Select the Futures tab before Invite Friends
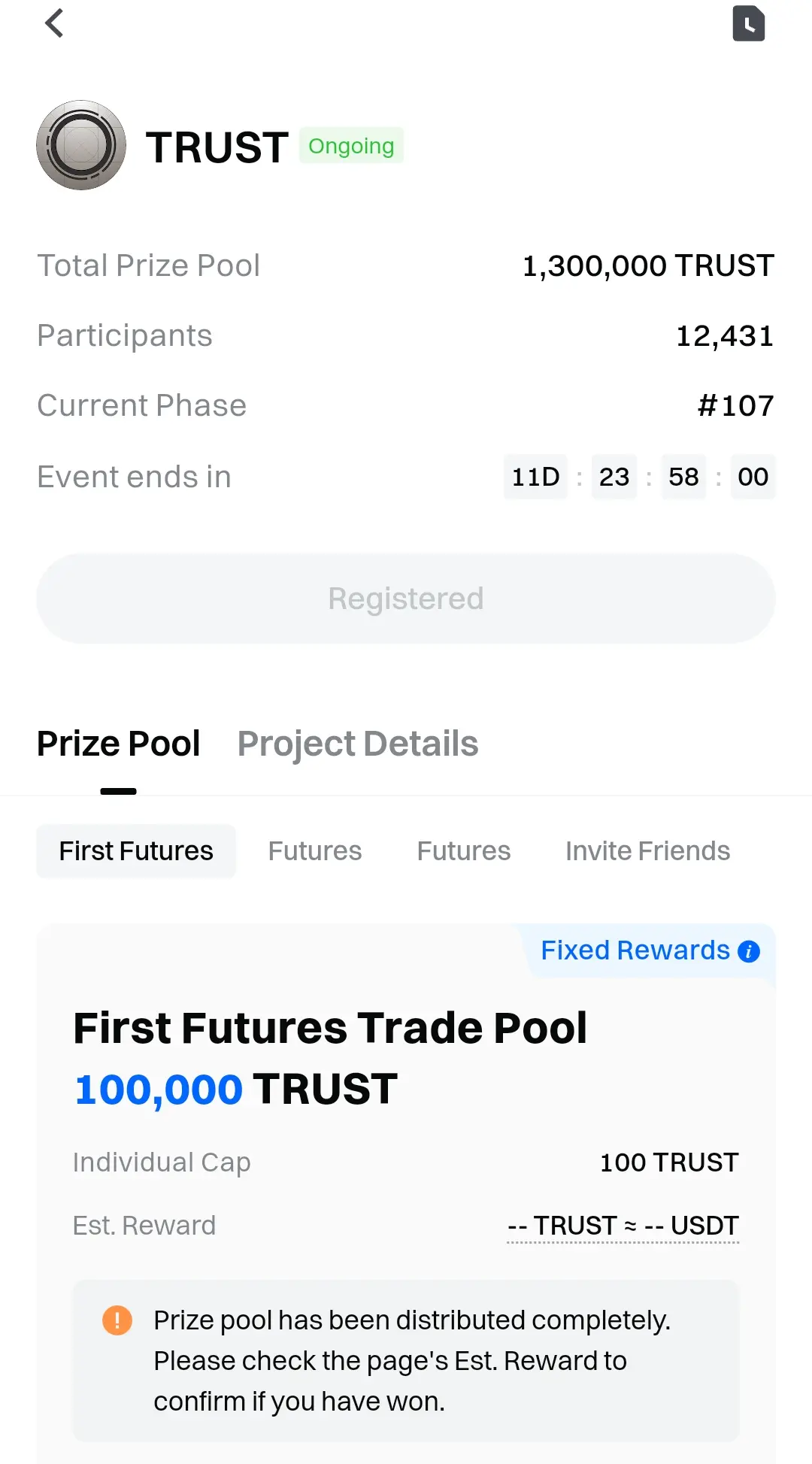Viewport: 812px width, 1464px height. coord(464,851)
